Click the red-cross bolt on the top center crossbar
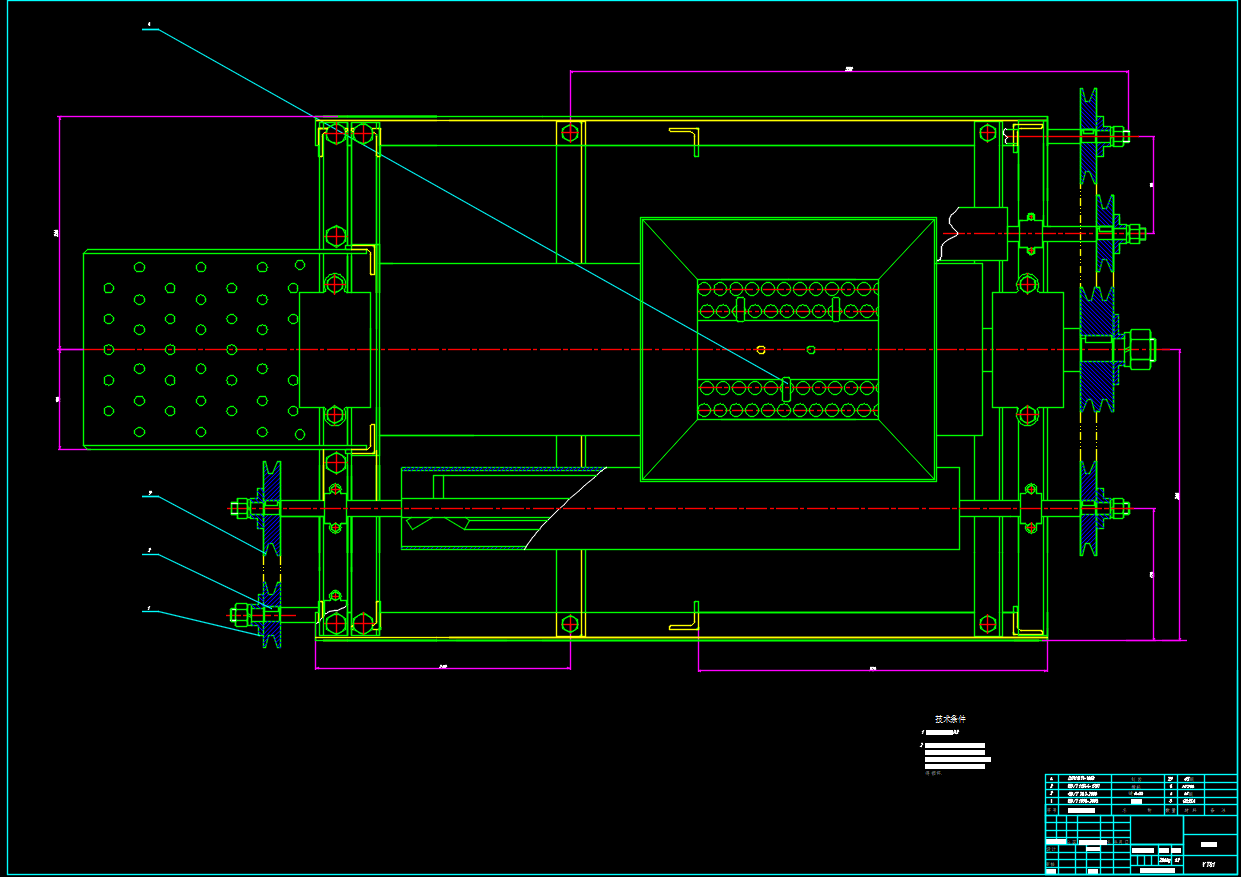 pyautogui.click(x=570, y=132)
